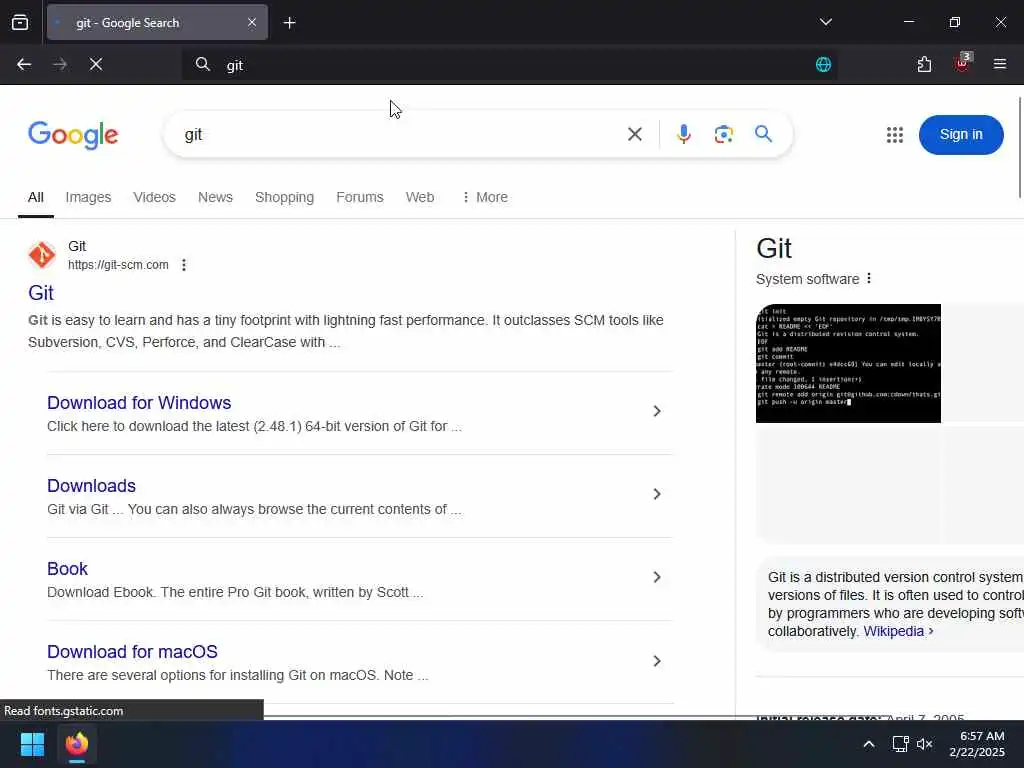
Task: Click the https://git-scm.com URL text
Action: 118,264
